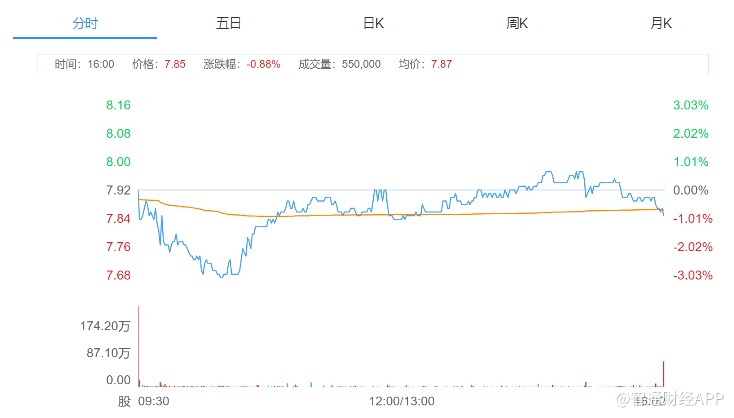Viewport: 734px width, 418px height.
Task: Click the 7.92 price axis label
Action: [x=118, y=190]
